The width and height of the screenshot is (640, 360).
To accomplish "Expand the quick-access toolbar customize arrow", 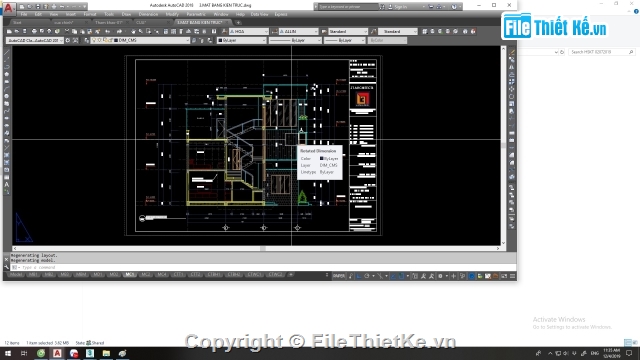I will coord(84,7).
